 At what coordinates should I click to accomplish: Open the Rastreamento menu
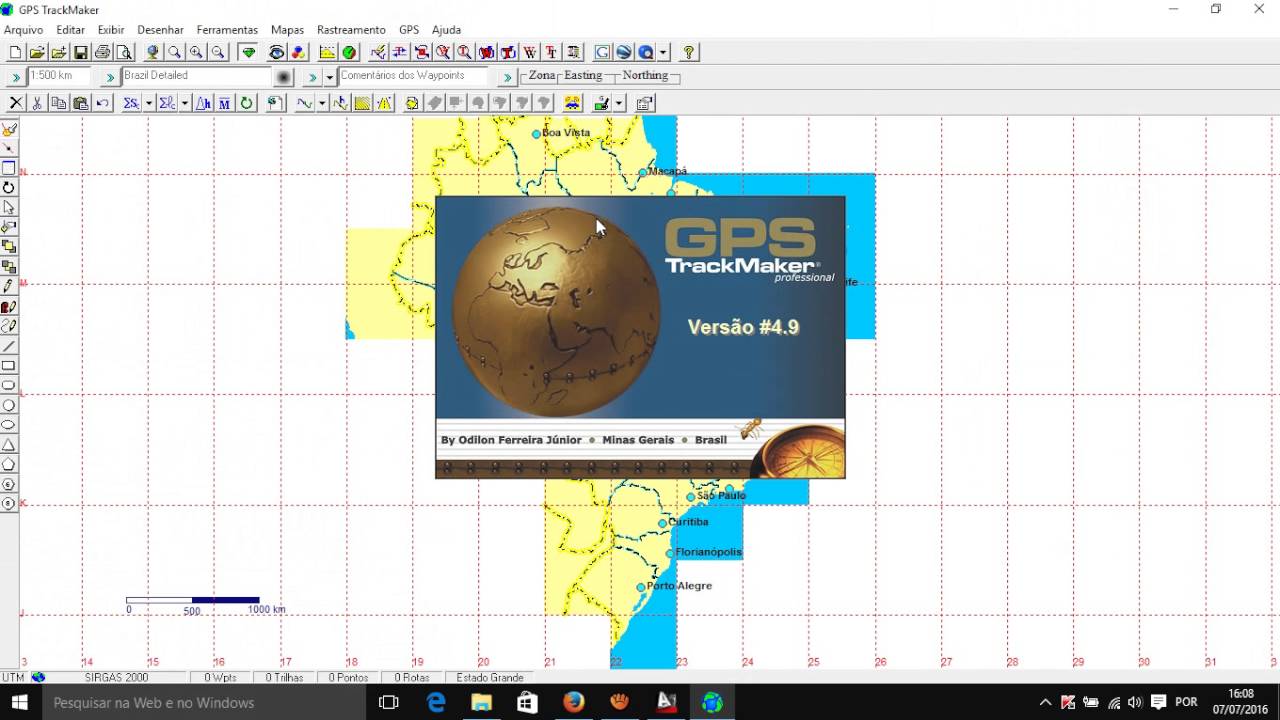[x=351, y=30]
